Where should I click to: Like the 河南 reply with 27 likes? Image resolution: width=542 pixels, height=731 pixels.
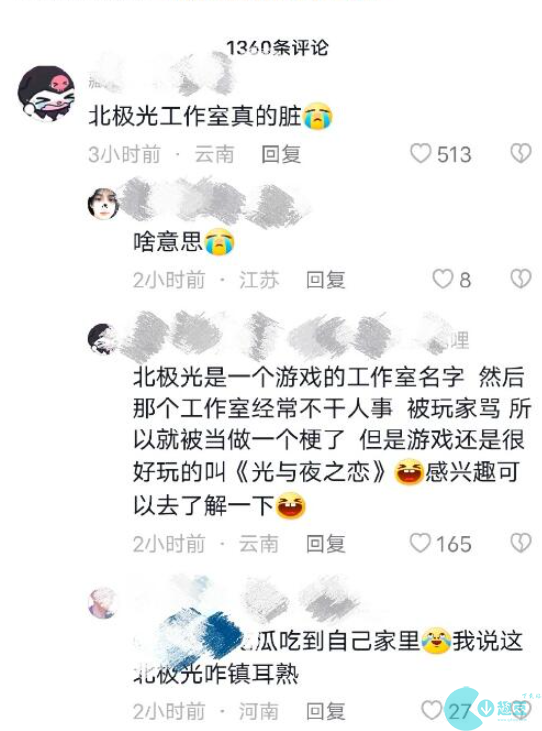coord(432,710)
